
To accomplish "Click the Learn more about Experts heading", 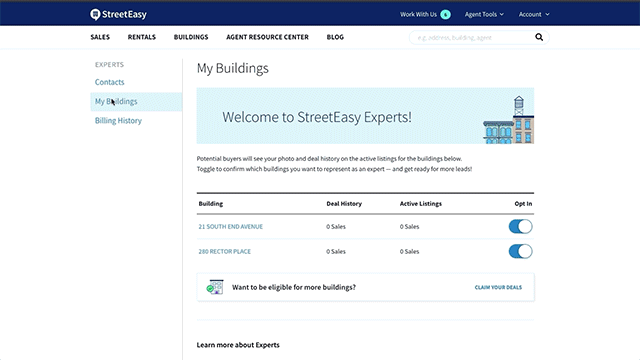I will pyautogui.click(x=238, y=345).
